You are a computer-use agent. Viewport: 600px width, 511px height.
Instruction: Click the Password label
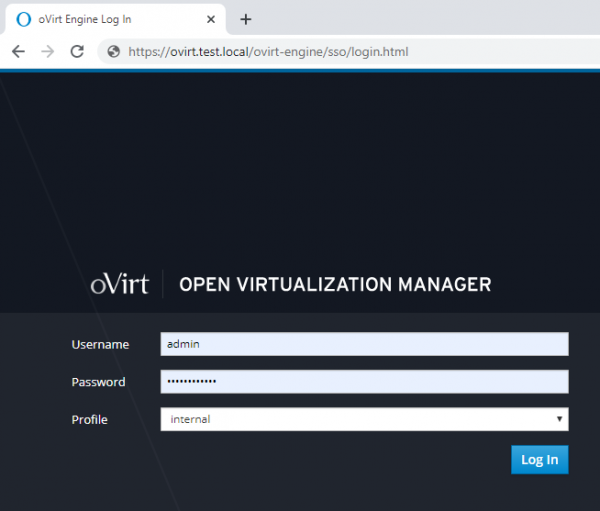(x=98, y=382)
